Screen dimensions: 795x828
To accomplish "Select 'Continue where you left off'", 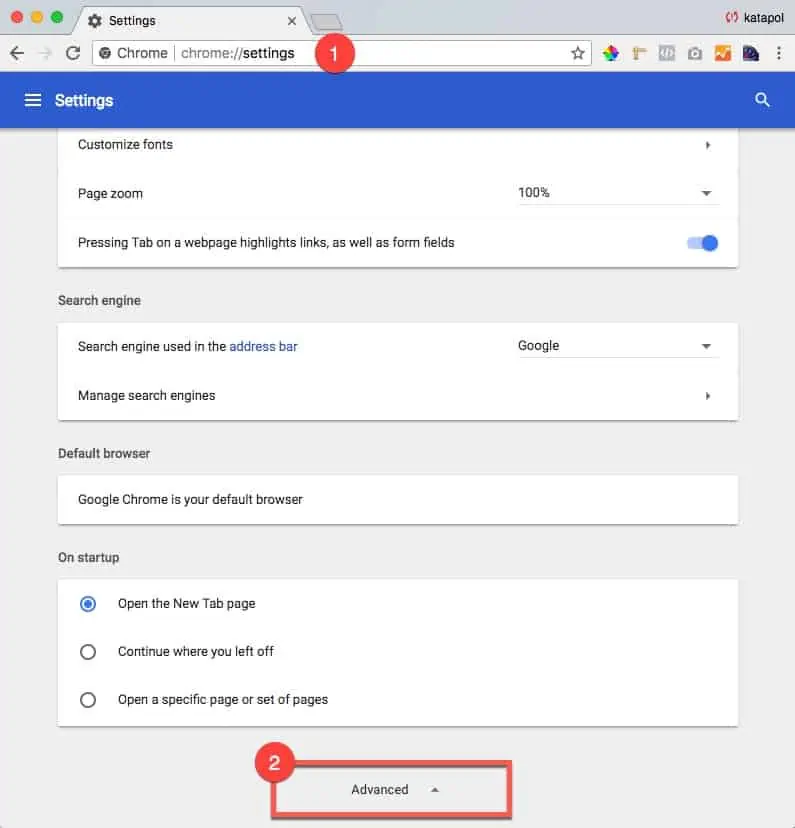I will click(88, 652).
